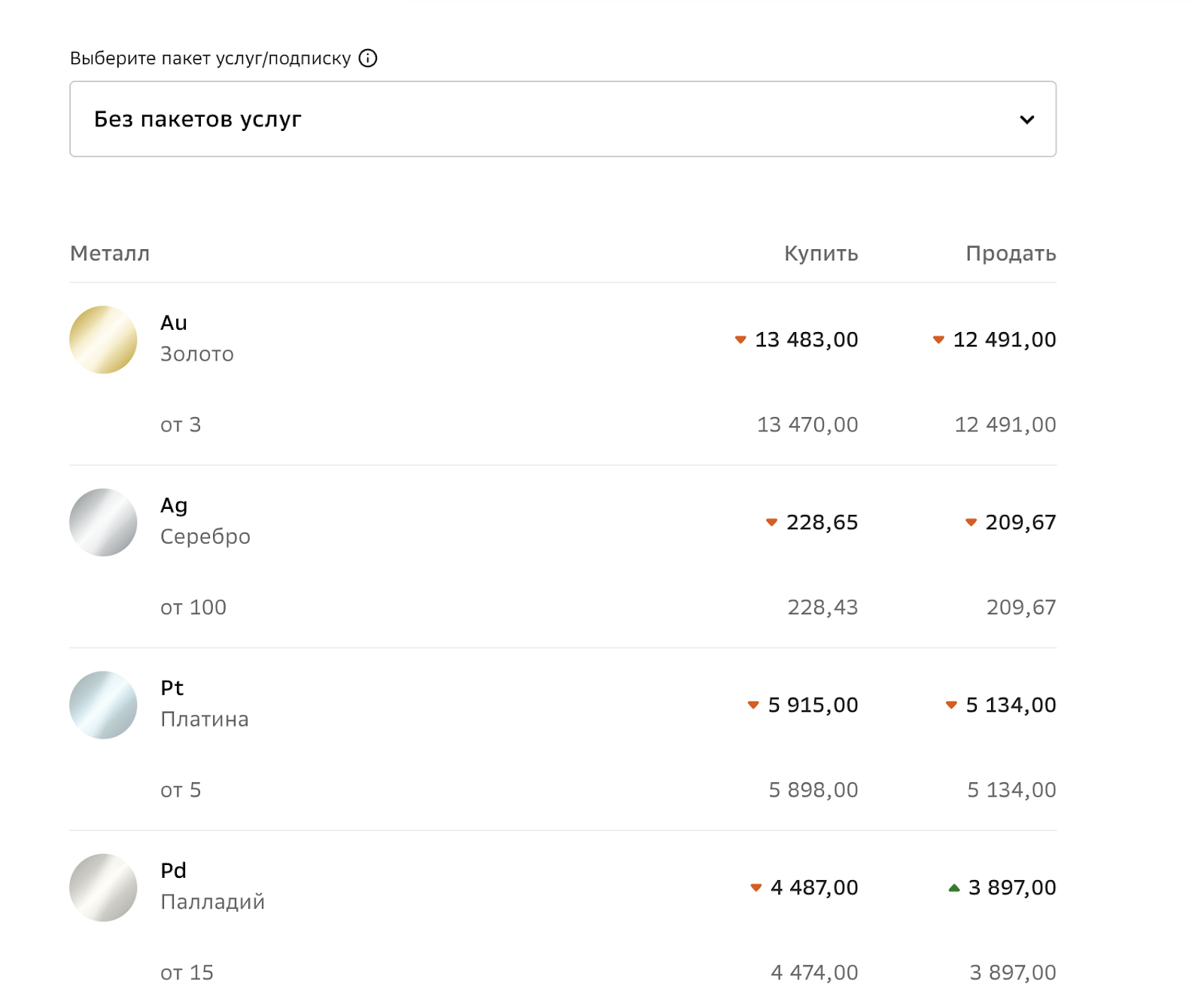
Task: Click the gold Au metal icon
Action: [103, 340]
